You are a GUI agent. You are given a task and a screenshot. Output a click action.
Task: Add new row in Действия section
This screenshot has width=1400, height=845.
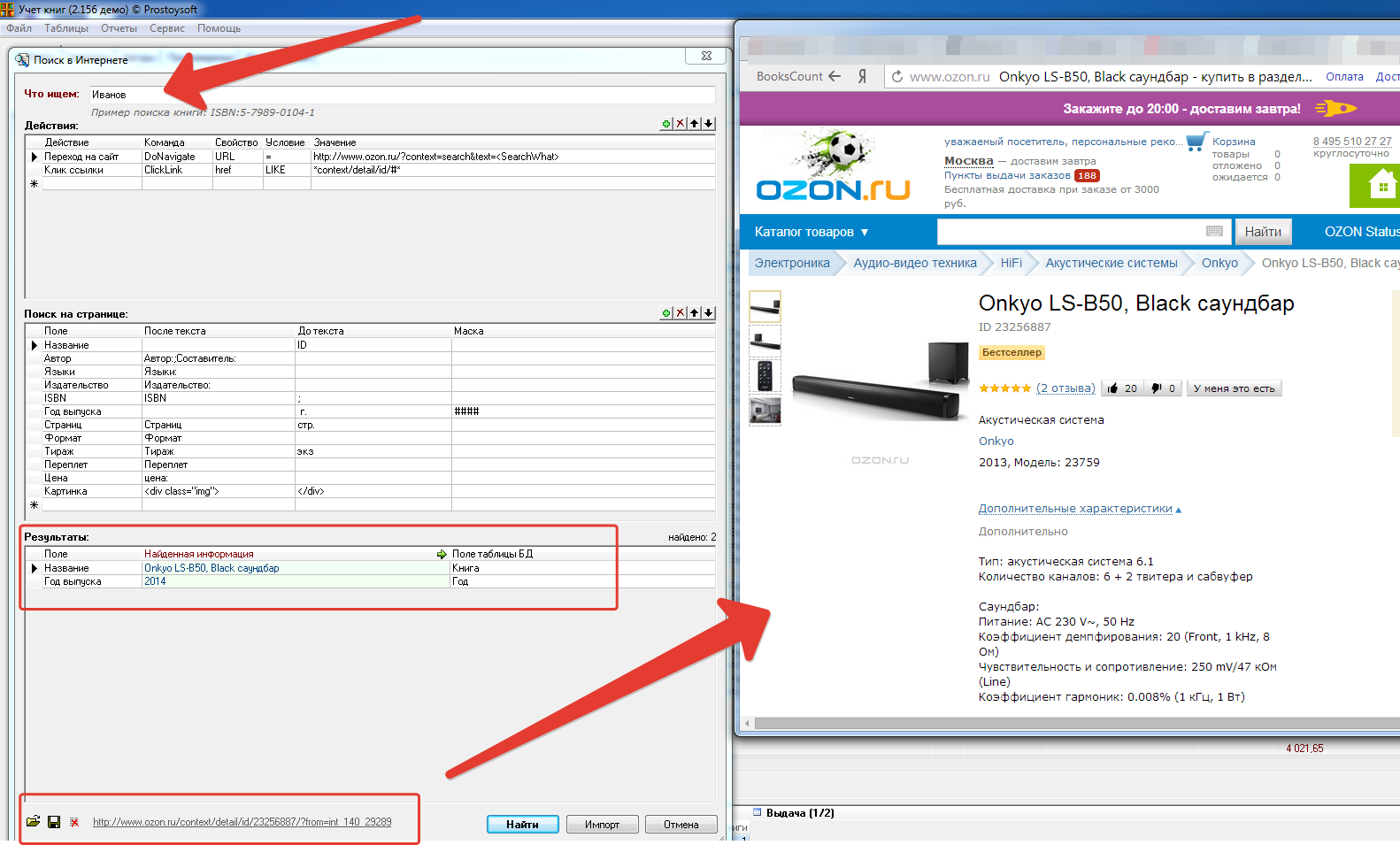[x=666, y=124]
